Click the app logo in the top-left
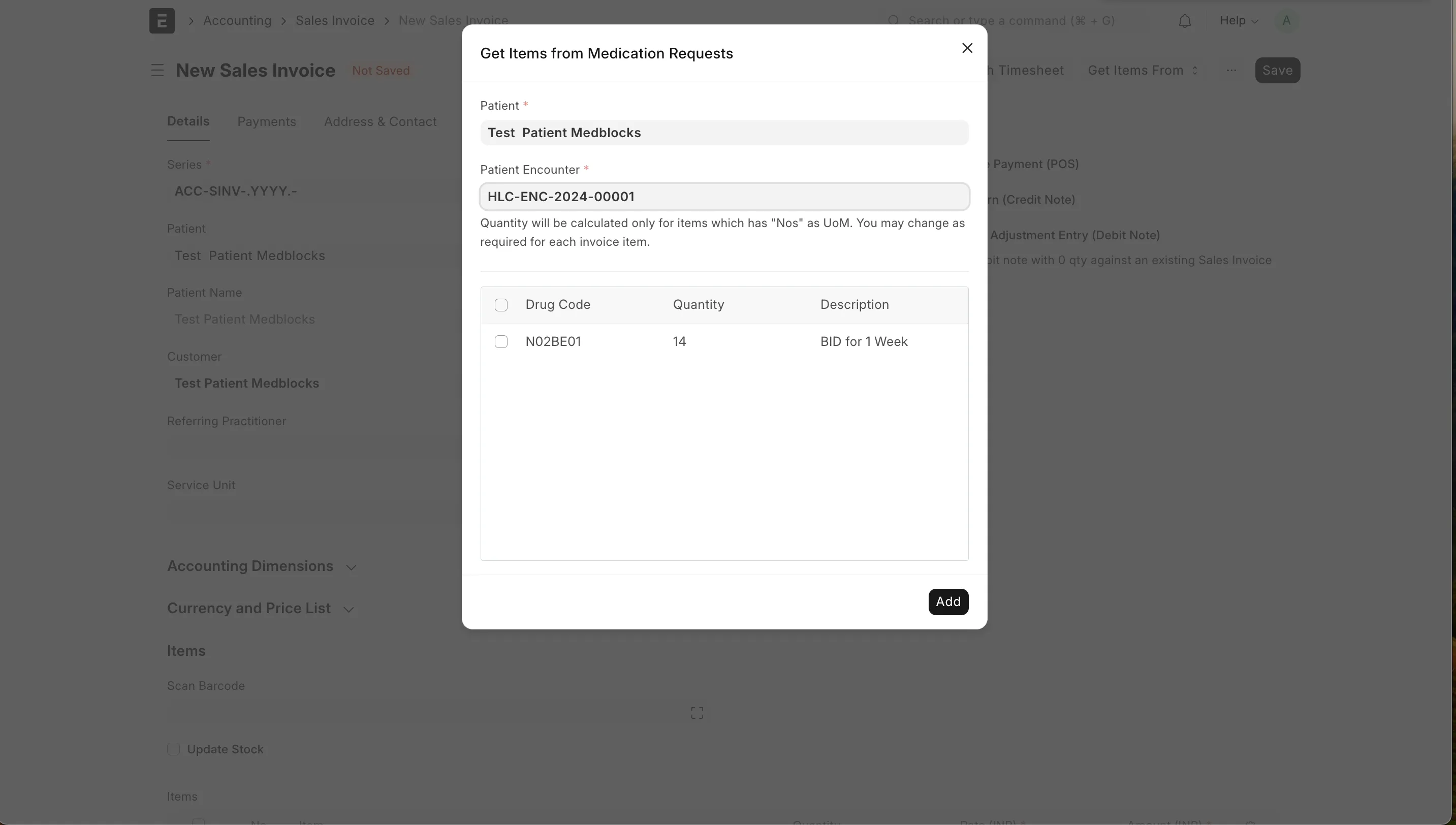 pos(161,20)
